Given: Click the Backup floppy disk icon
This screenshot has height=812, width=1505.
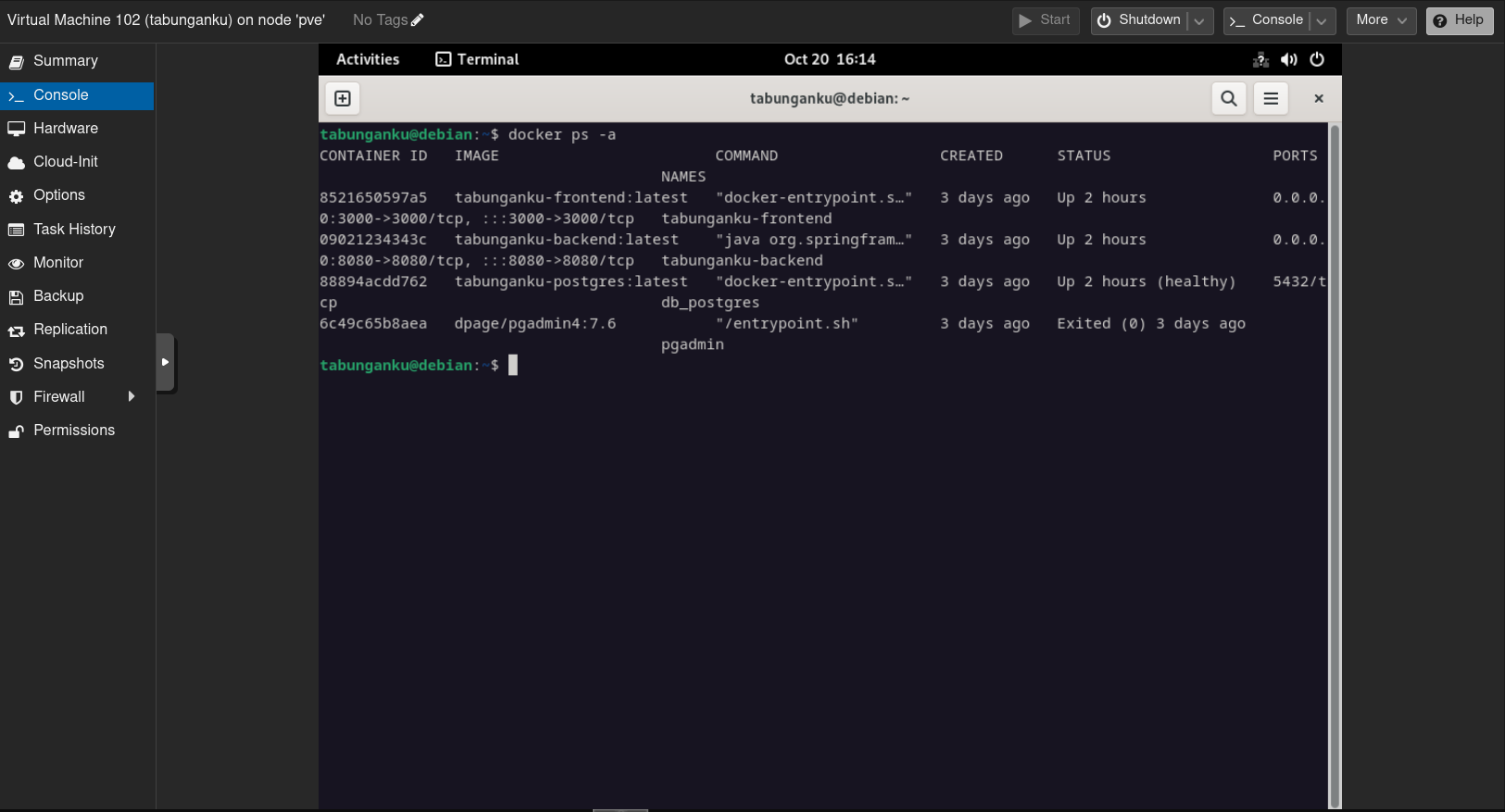Looking at the screenshot, I should 16,297.
